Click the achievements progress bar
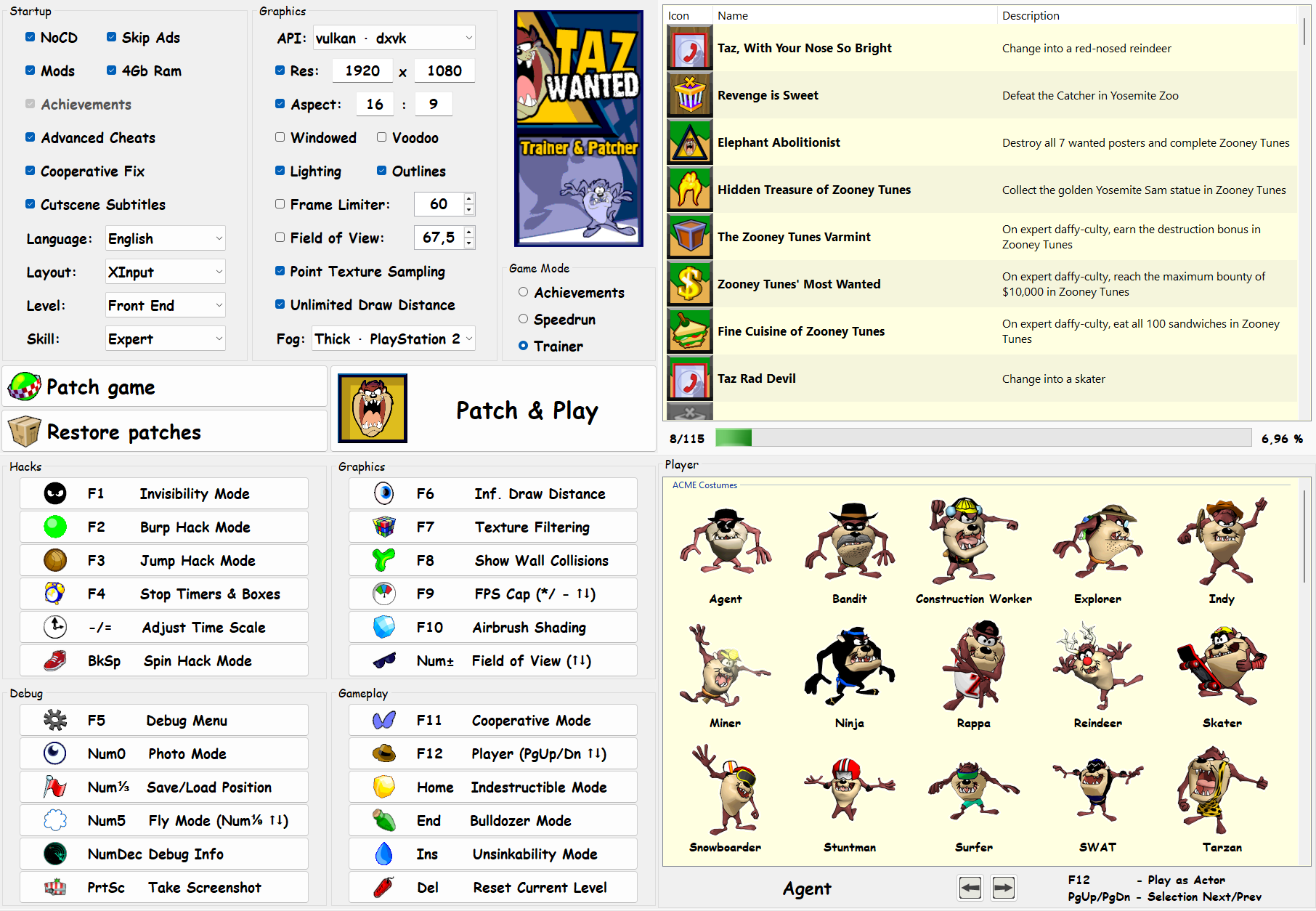This screenshot has height=911, width=1316. pyautogui.click(x=983, y=437)
